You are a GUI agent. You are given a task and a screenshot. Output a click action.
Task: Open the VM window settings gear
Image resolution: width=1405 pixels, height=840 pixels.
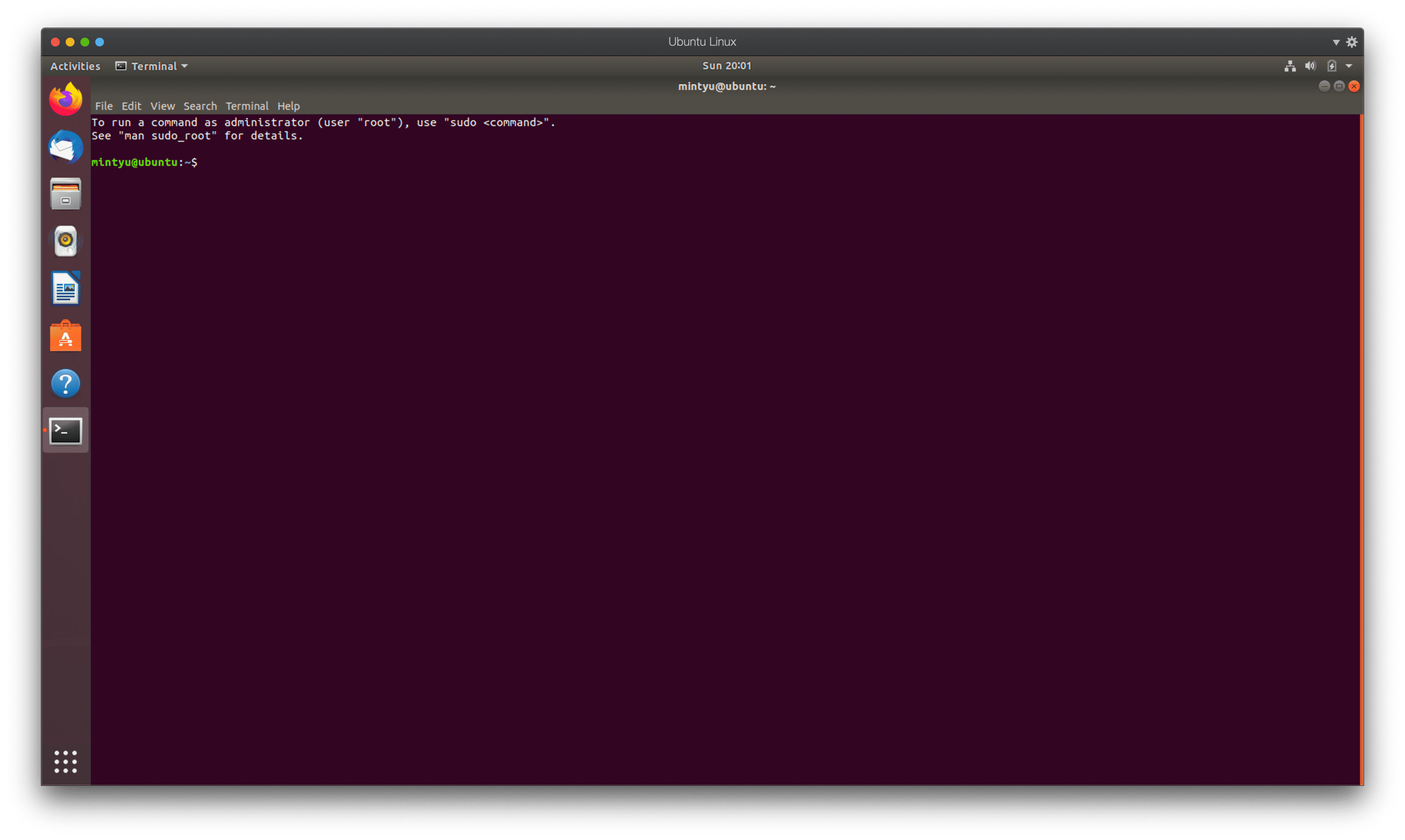pyautogui.click(x=1352, y=42)
